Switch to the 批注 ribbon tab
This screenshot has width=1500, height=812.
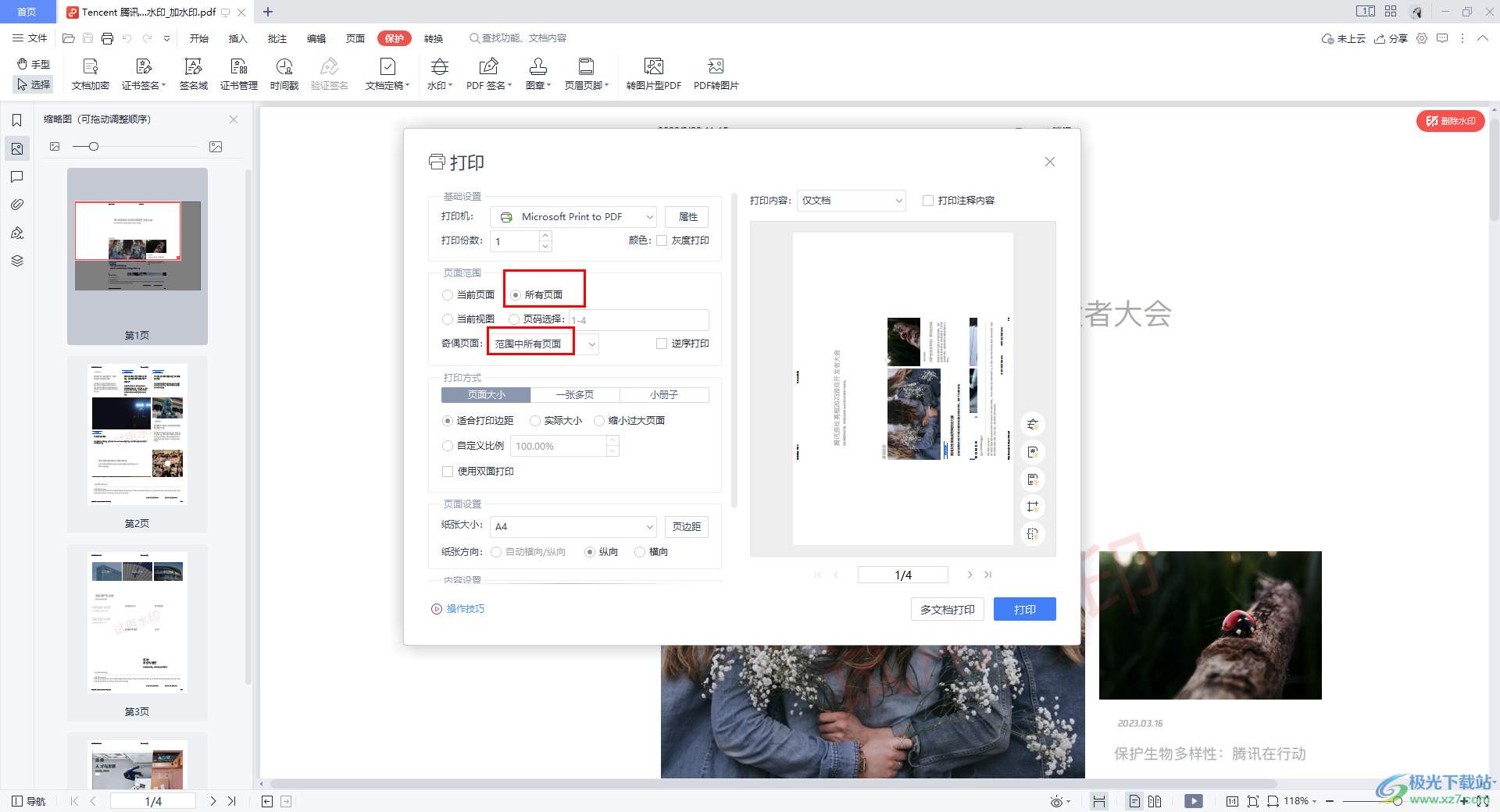(277, 38)
